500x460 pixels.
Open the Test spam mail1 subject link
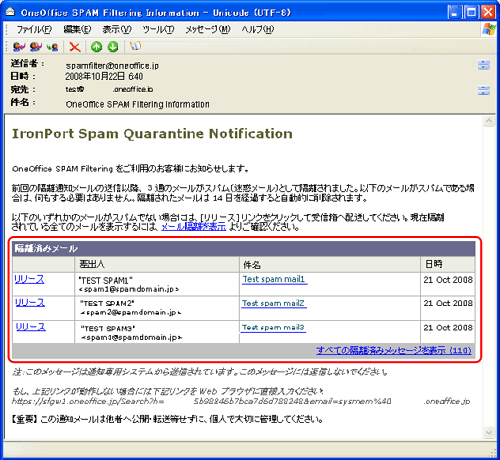[274, 279]
